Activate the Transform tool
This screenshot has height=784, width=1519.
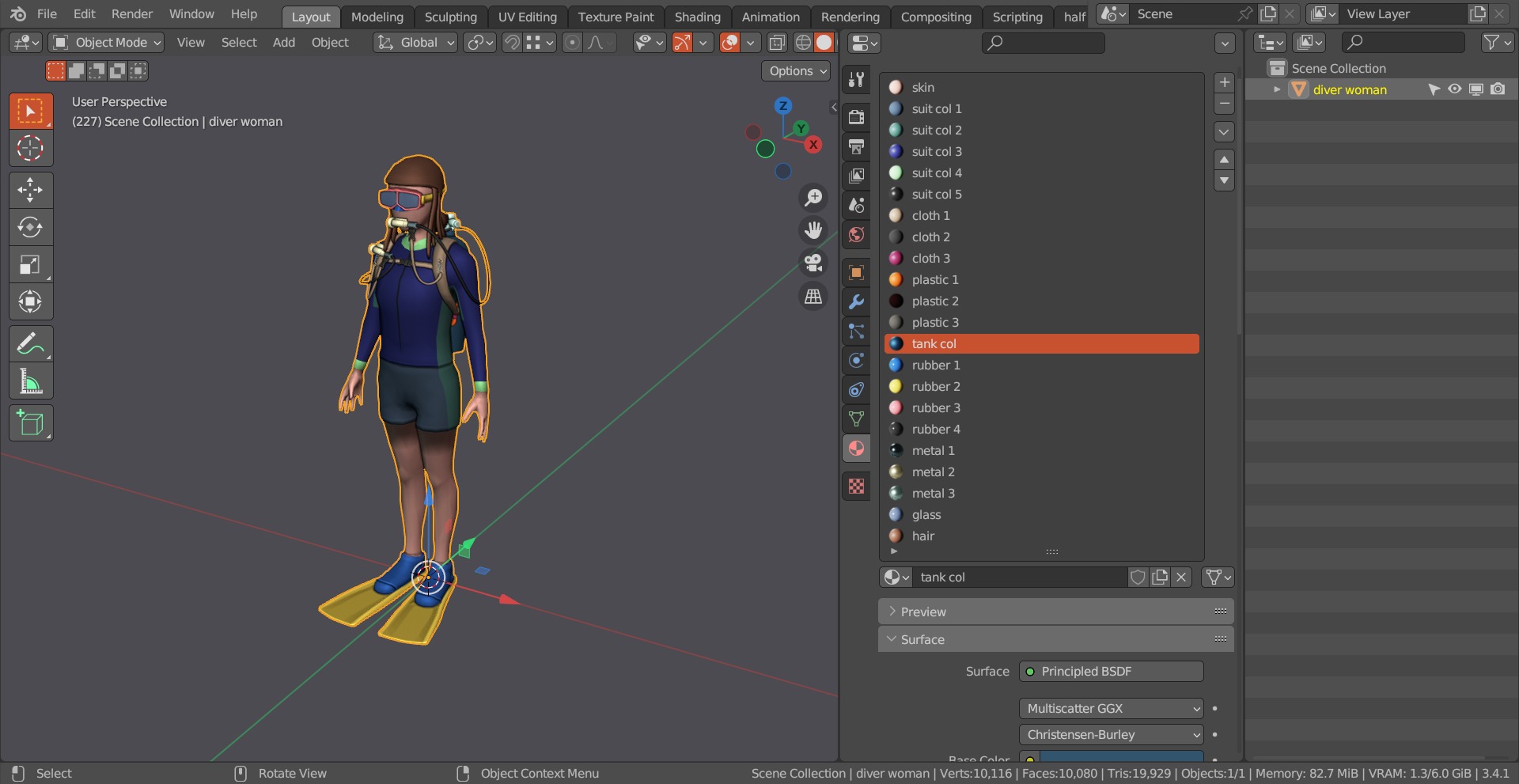point(31,301)
